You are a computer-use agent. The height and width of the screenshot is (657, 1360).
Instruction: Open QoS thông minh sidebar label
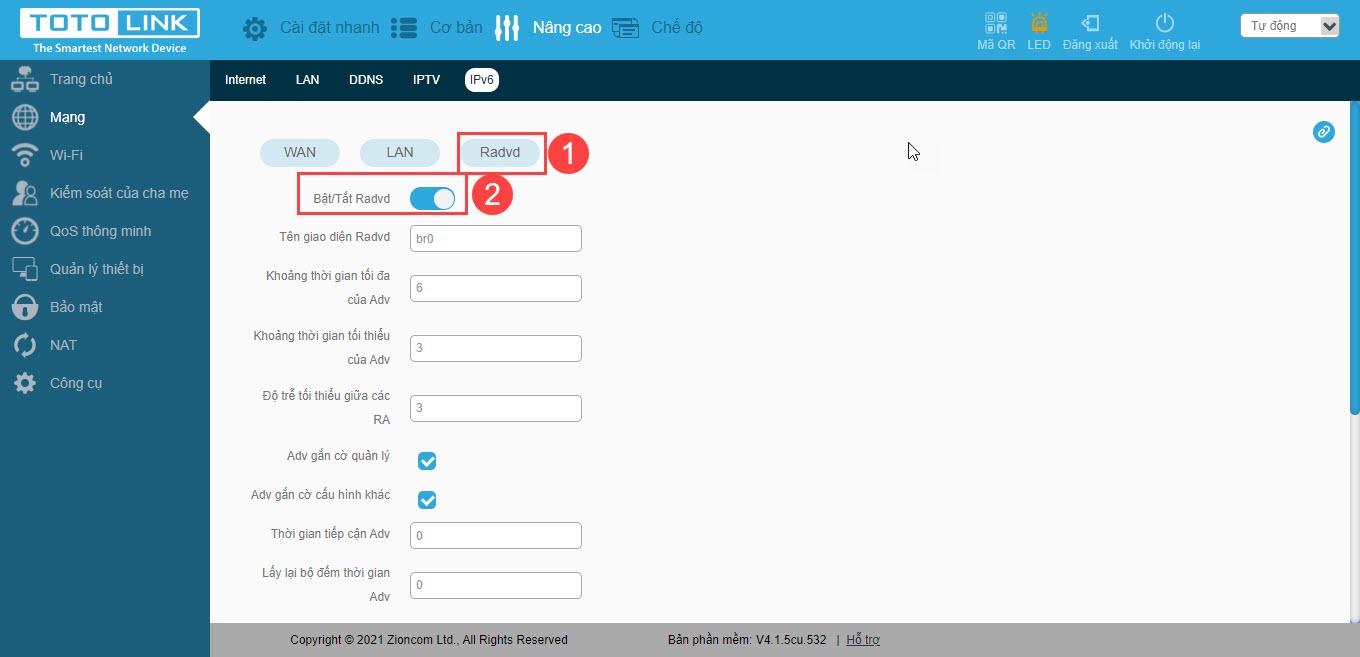pyautogui.click(x=100, y=231)
